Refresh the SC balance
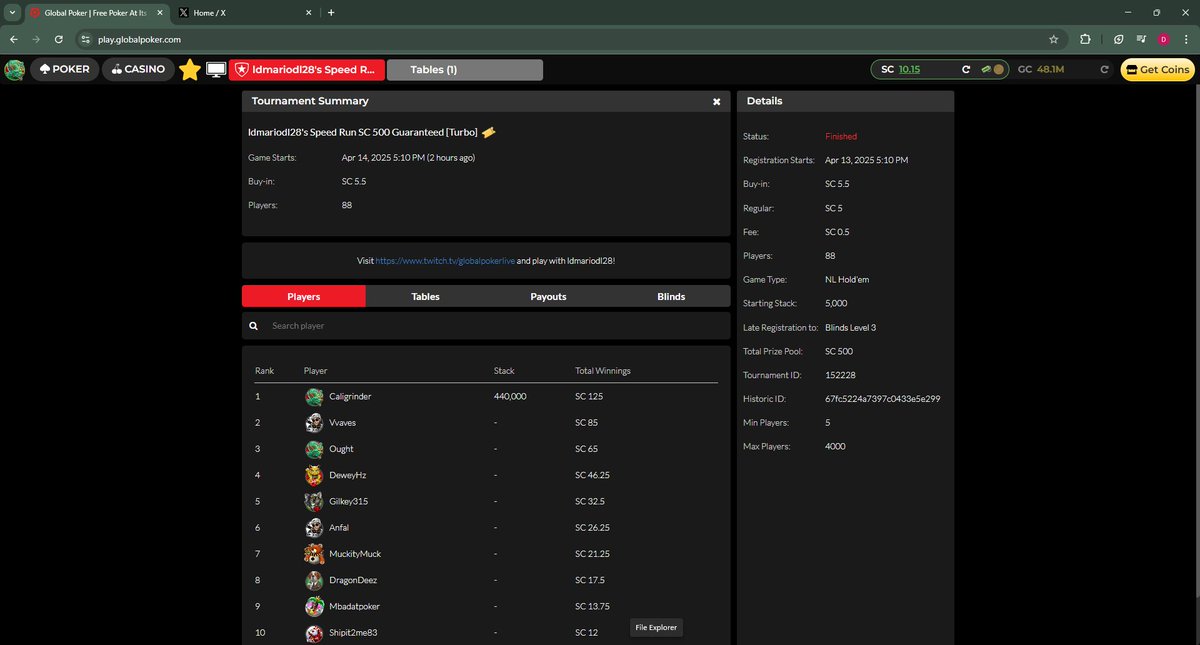Viewport: 1200px width, 645px height. (966, 70)
